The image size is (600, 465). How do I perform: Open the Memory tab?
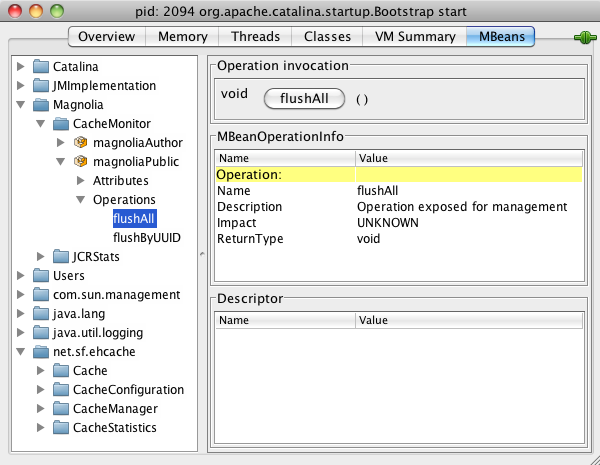pos(183,37)
